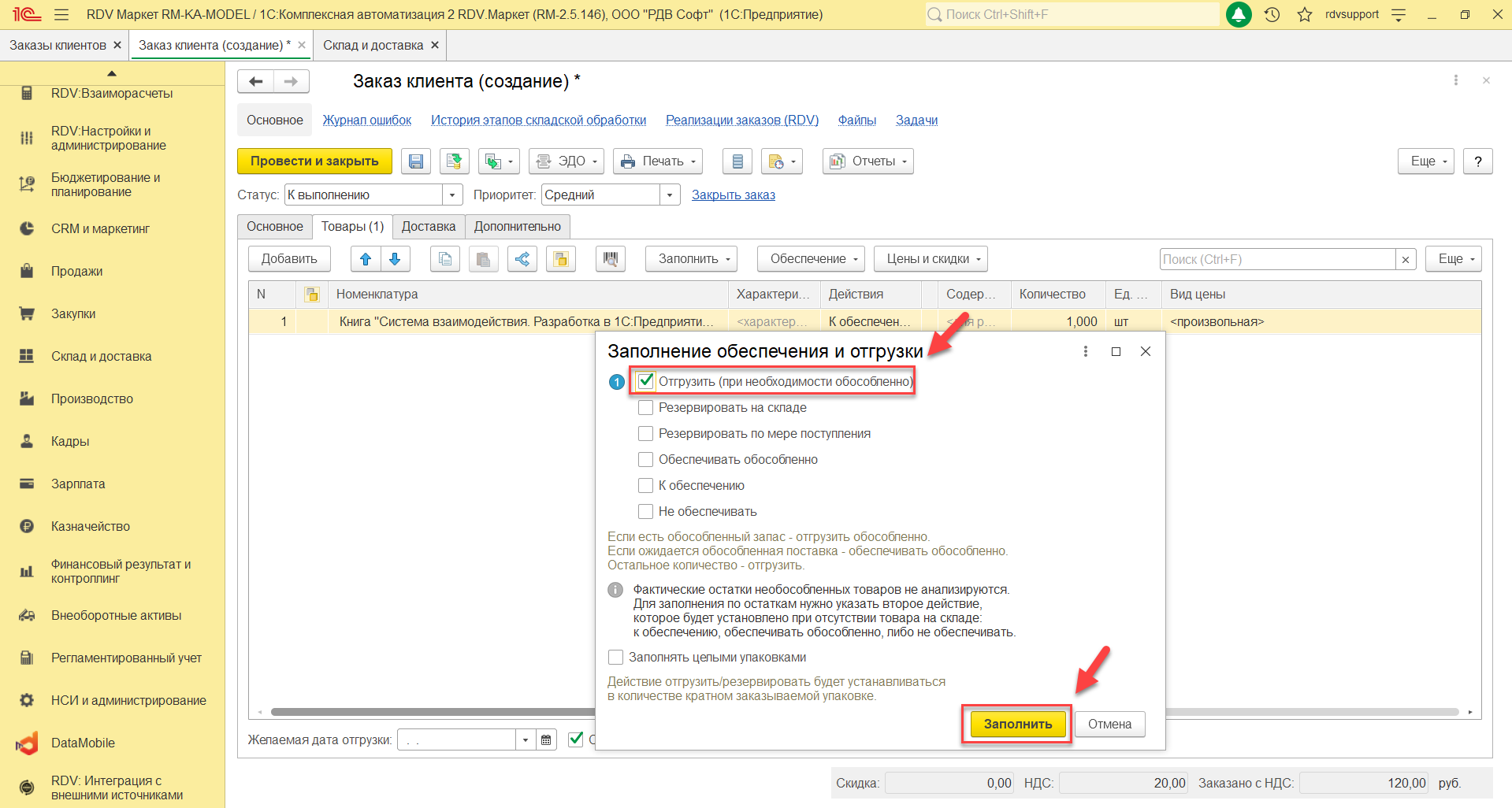Expand the Приоритет dropdown
The height and width of the screenshot is (808, 1512).
(670, 195)
